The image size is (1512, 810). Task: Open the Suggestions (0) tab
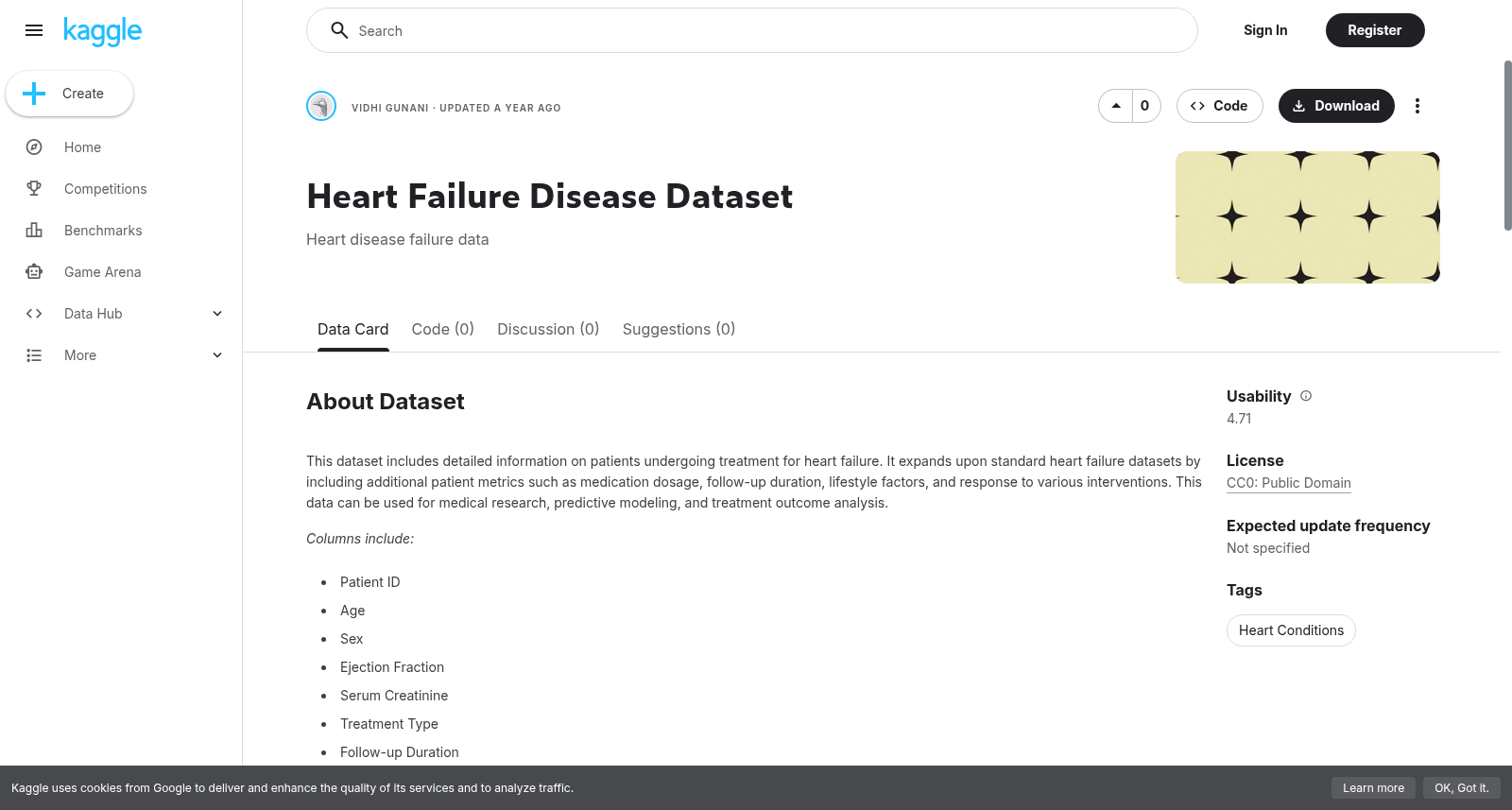coord(679,329)
